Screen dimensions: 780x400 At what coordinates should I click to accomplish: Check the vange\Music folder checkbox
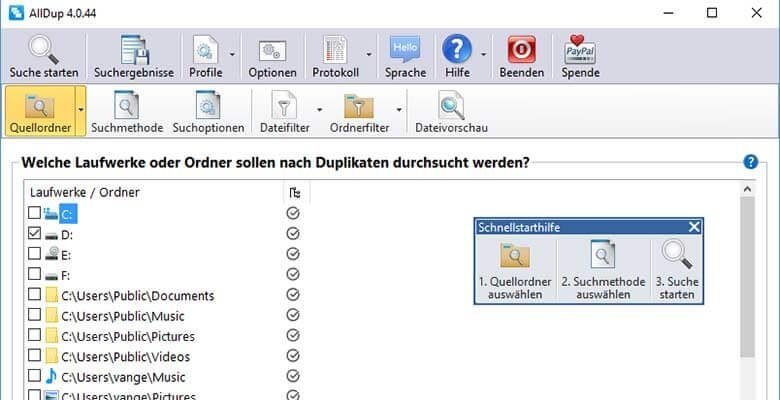coord(34,376)
